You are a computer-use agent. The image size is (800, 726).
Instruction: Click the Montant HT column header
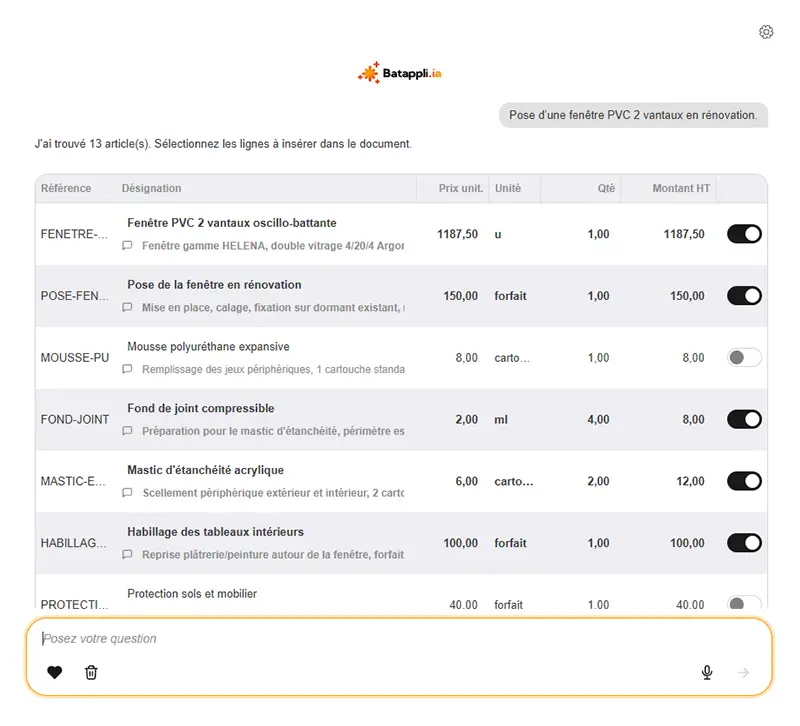coord(681,188)
